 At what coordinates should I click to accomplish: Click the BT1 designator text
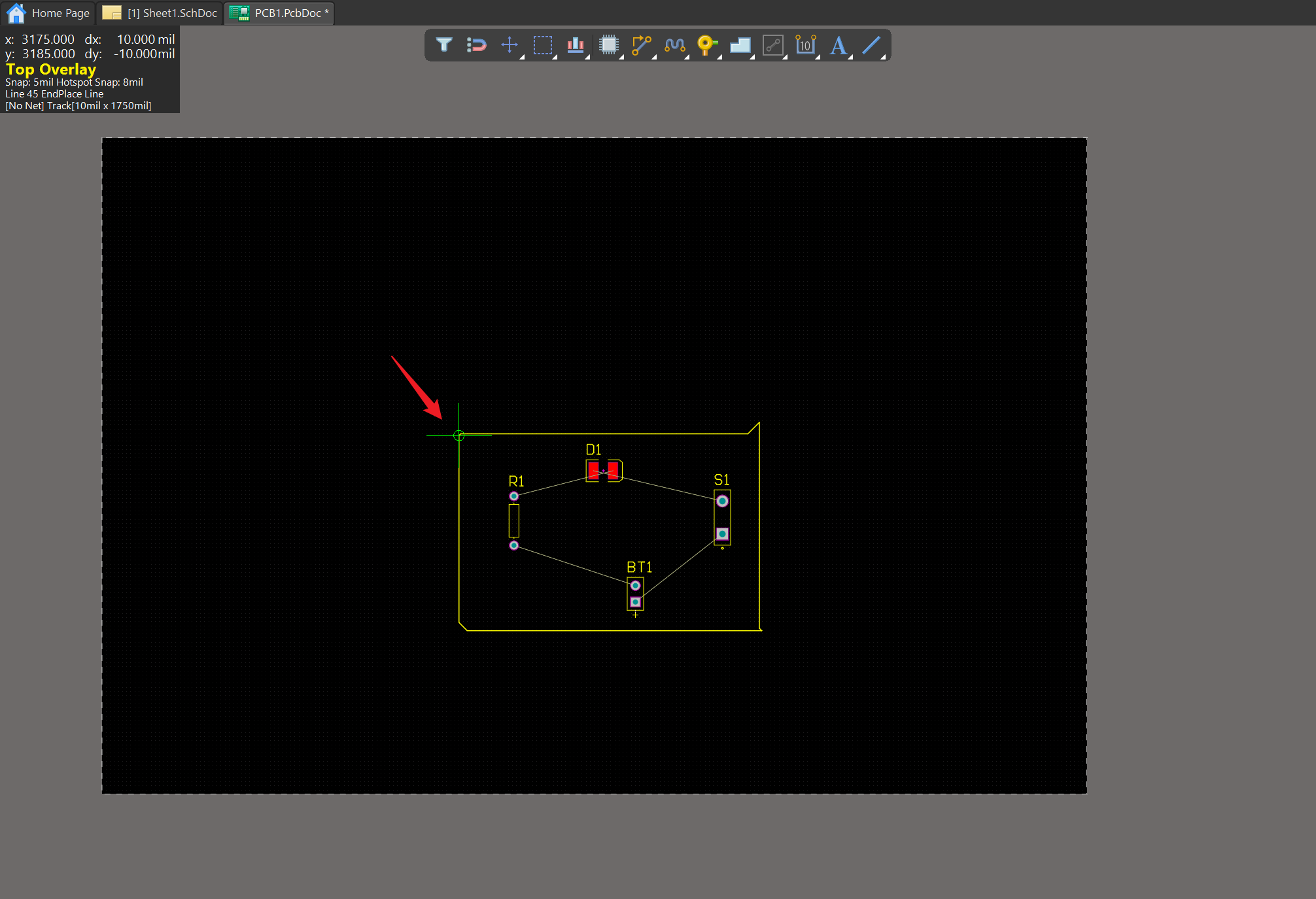click(639, 567)
